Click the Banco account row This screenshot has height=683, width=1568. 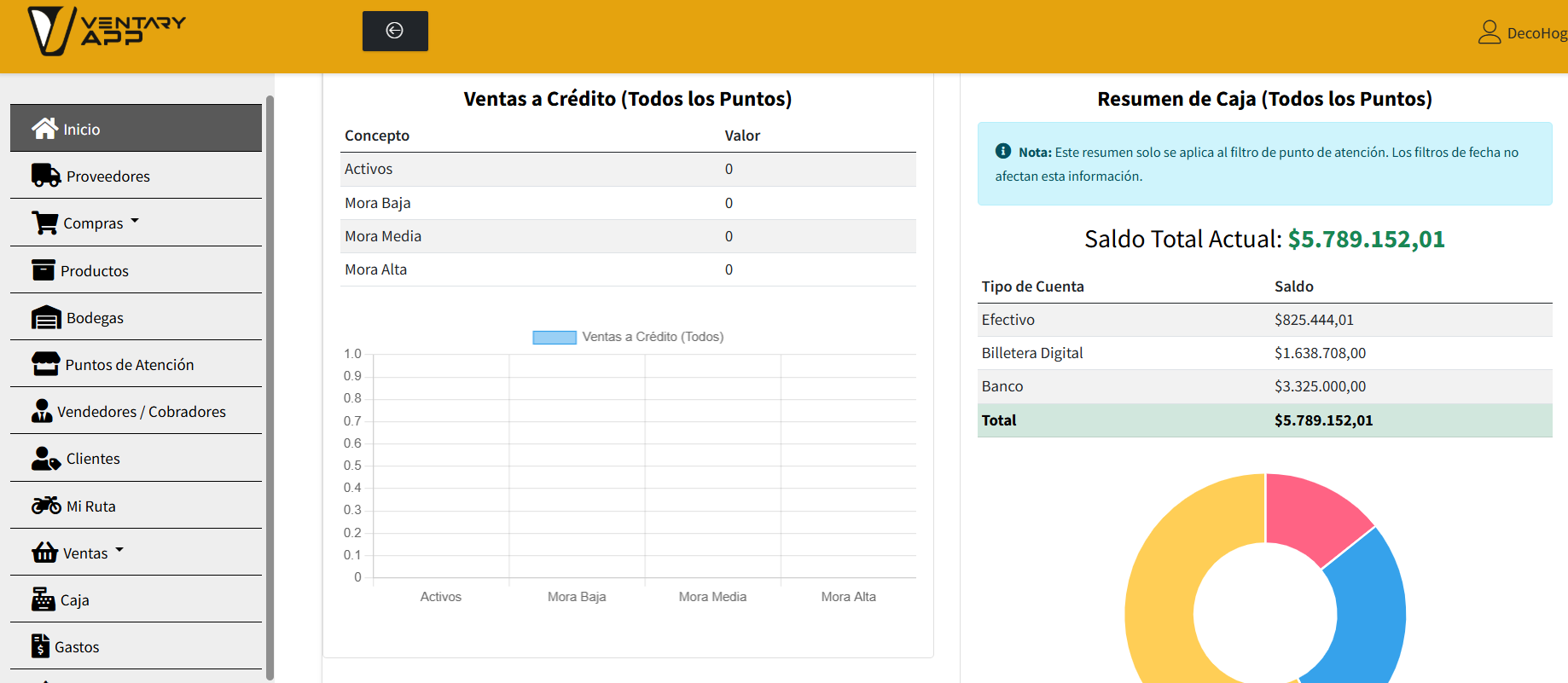pos(1265,386)
